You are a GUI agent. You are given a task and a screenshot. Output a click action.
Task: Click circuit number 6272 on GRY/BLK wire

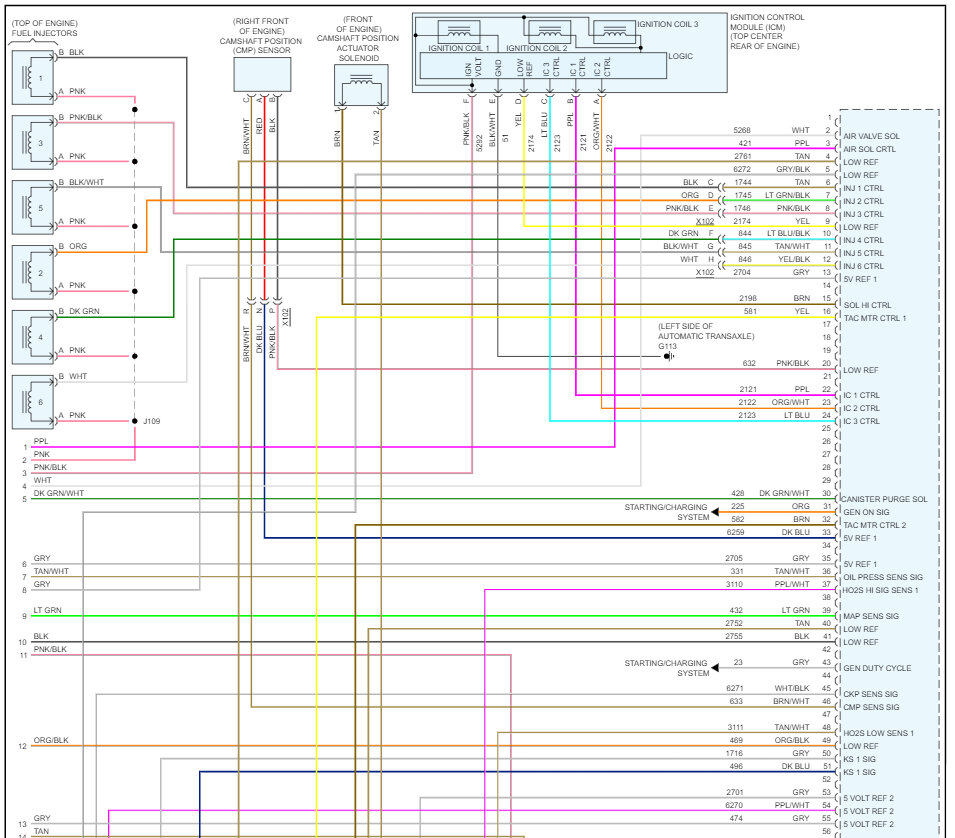click(x=742, y=169)
